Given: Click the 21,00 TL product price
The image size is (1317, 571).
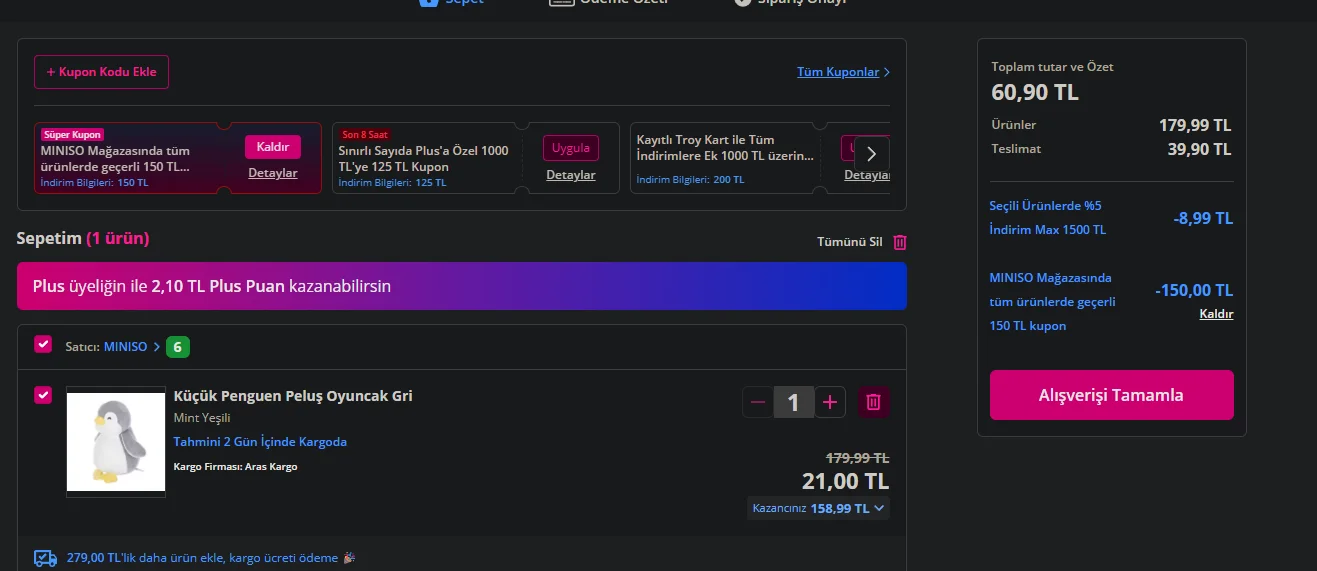Looking at the screenshot, I should tap(845, 481).
